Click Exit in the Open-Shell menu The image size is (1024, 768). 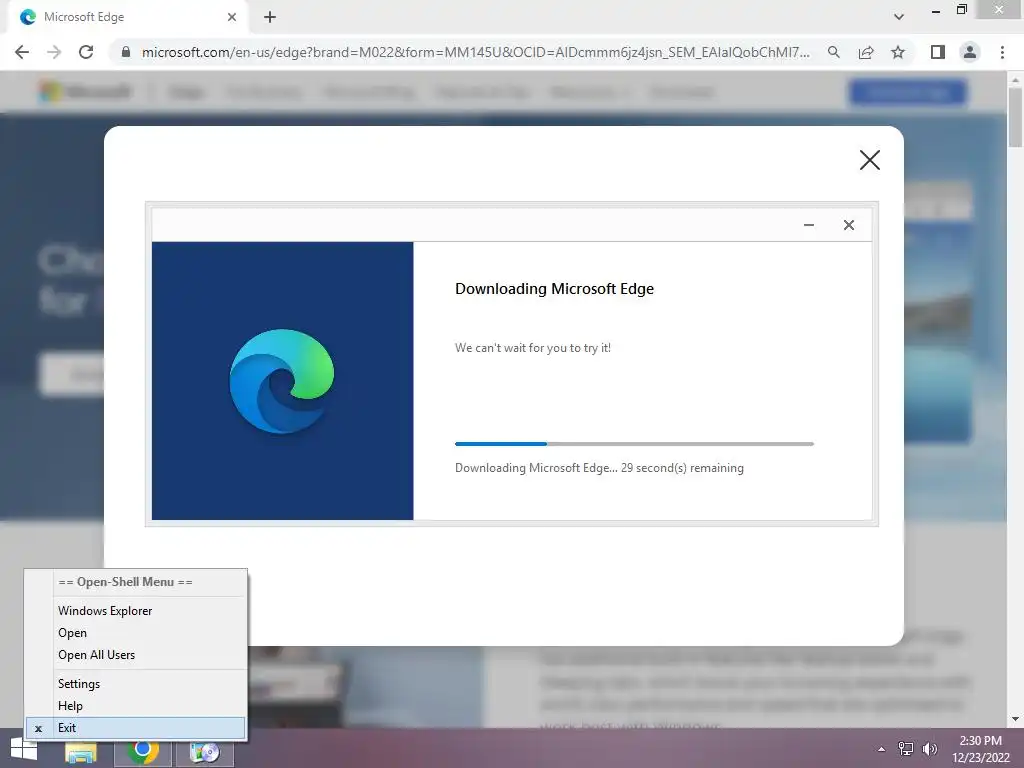(x=136, y=728)
